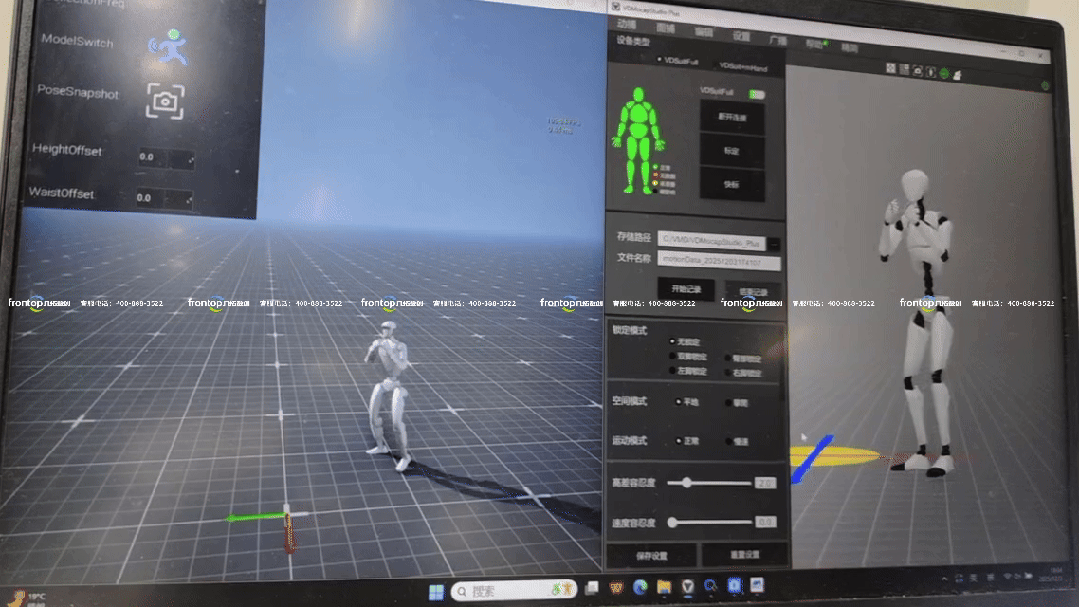Open Task View from the taskbar
Viewport: 1079px width, 607px height.
pos(592,588)
